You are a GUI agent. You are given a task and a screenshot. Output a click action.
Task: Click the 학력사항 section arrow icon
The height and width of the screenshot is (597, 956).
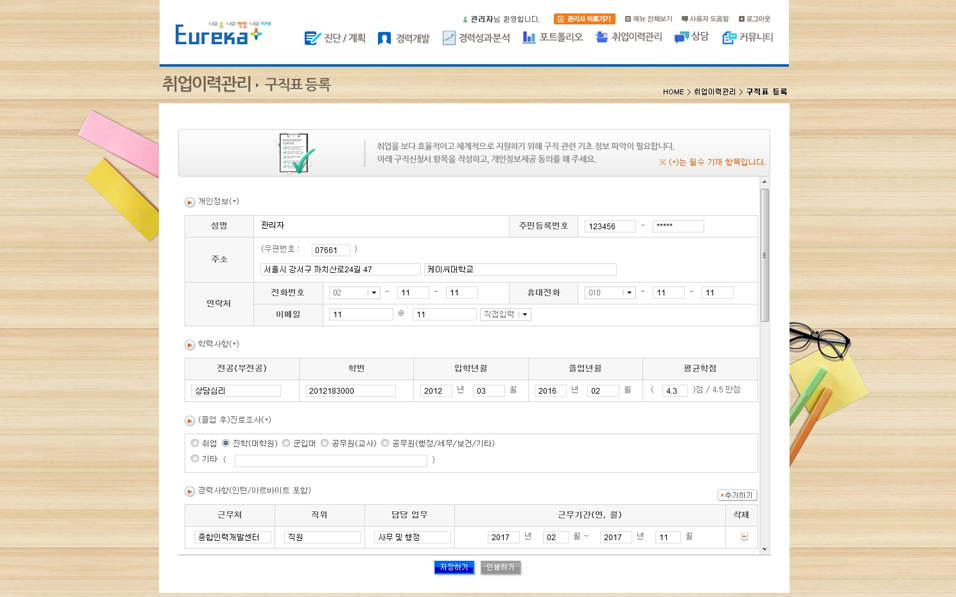coord(190,345)
